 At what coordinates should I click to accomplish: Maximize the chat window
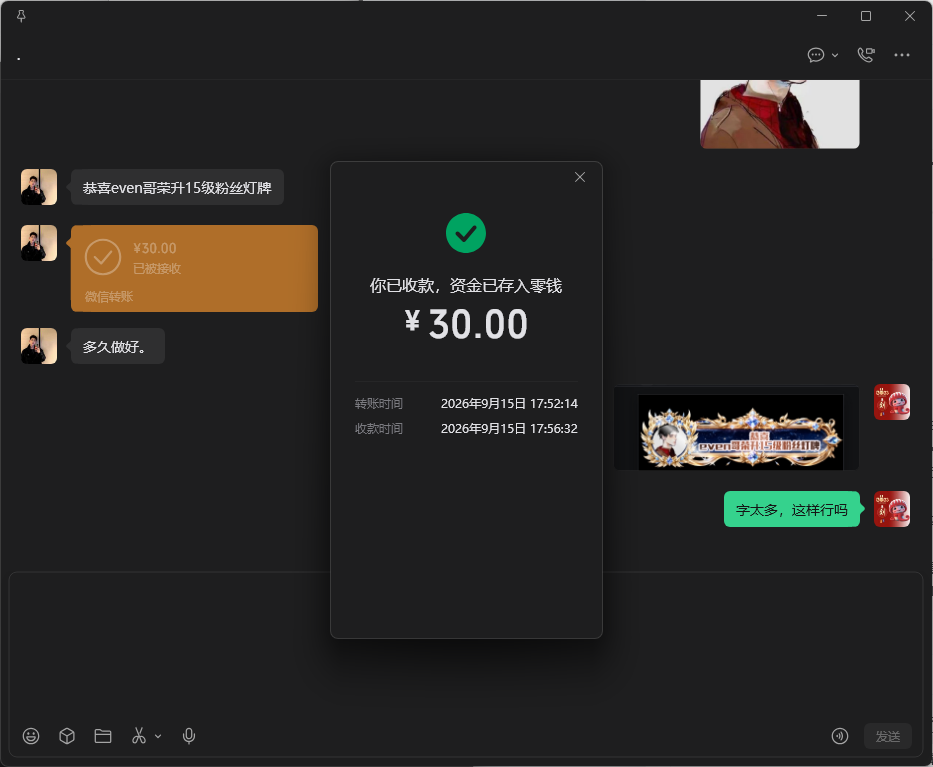coord(866,16)
